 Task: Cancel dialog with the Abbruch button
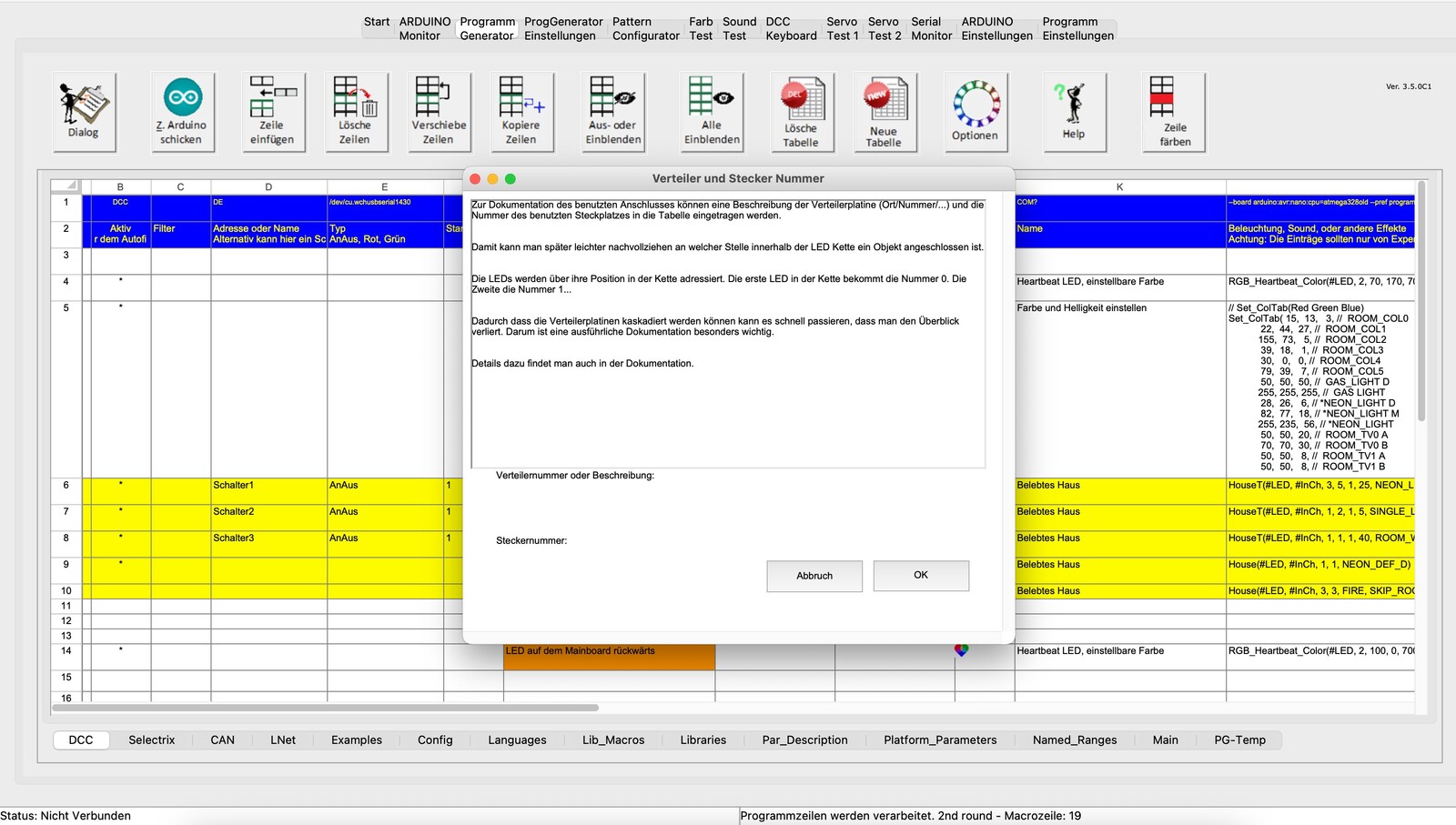[814, 576]
